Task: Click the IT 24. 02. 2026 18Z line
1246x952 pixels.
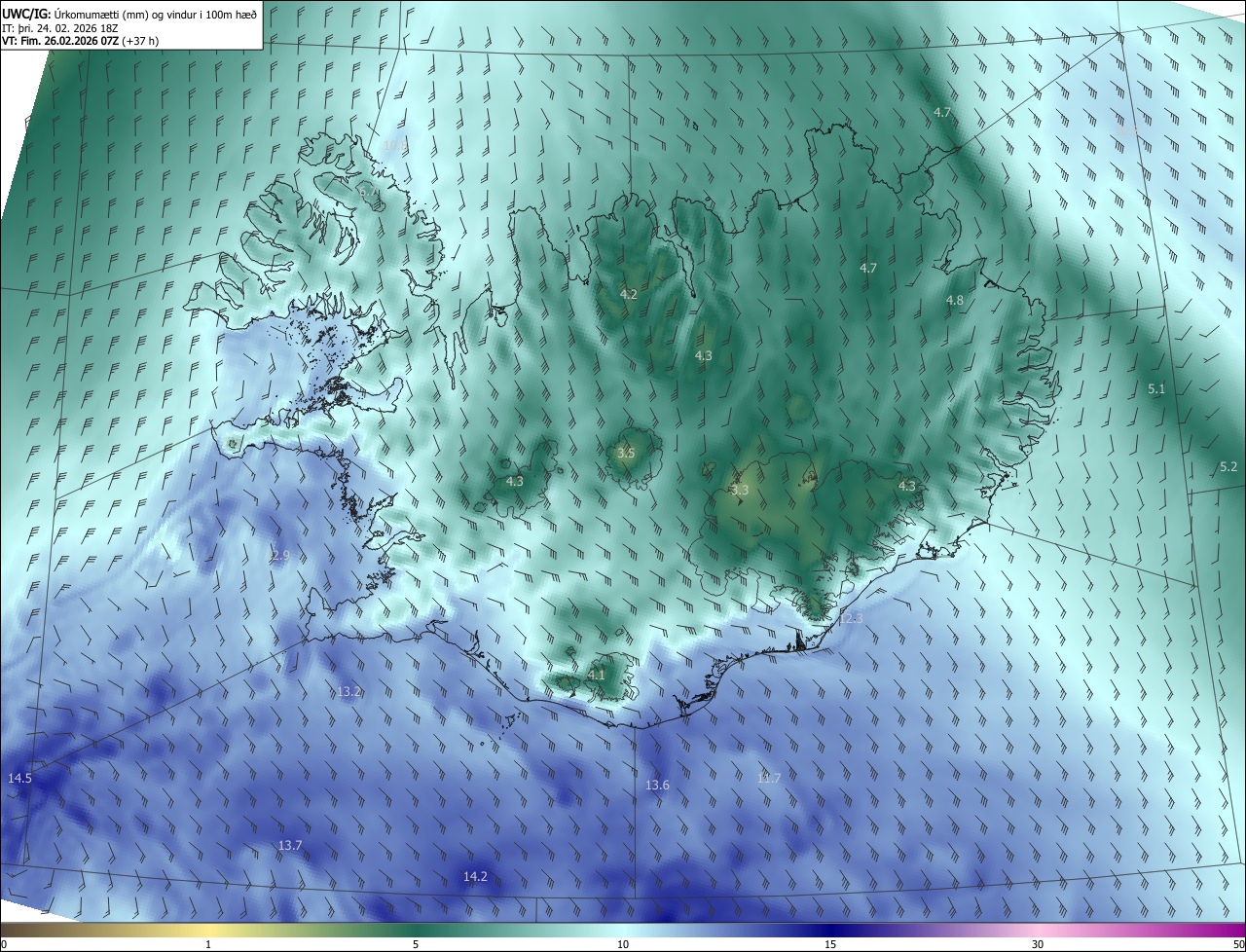Action: (62, 27)
